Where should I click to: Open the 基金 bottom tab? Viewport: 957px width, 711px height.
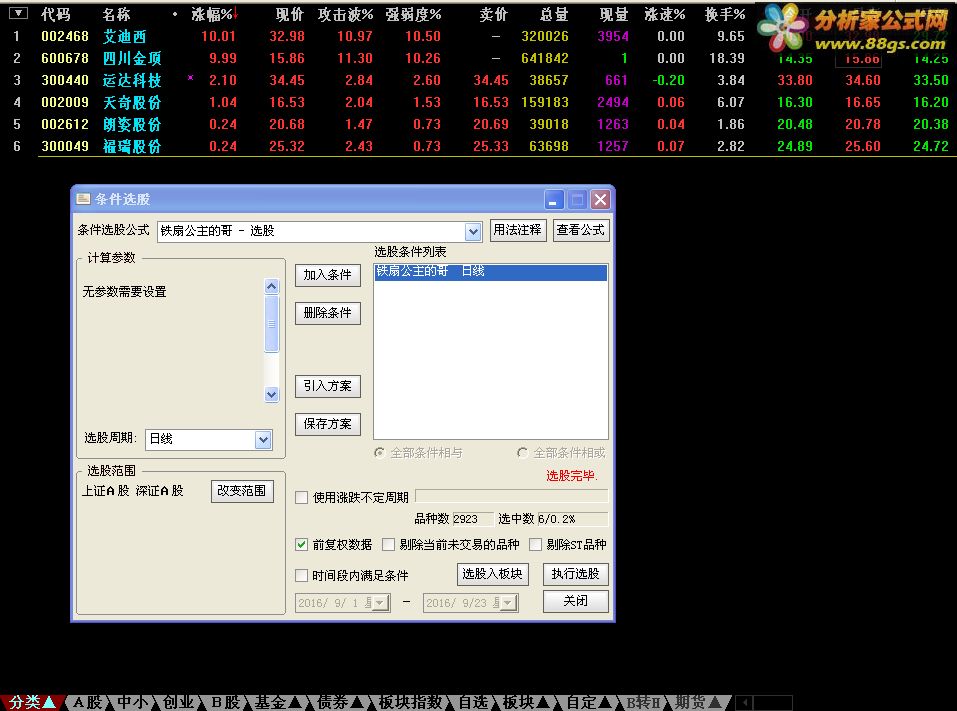pos(278,702)
